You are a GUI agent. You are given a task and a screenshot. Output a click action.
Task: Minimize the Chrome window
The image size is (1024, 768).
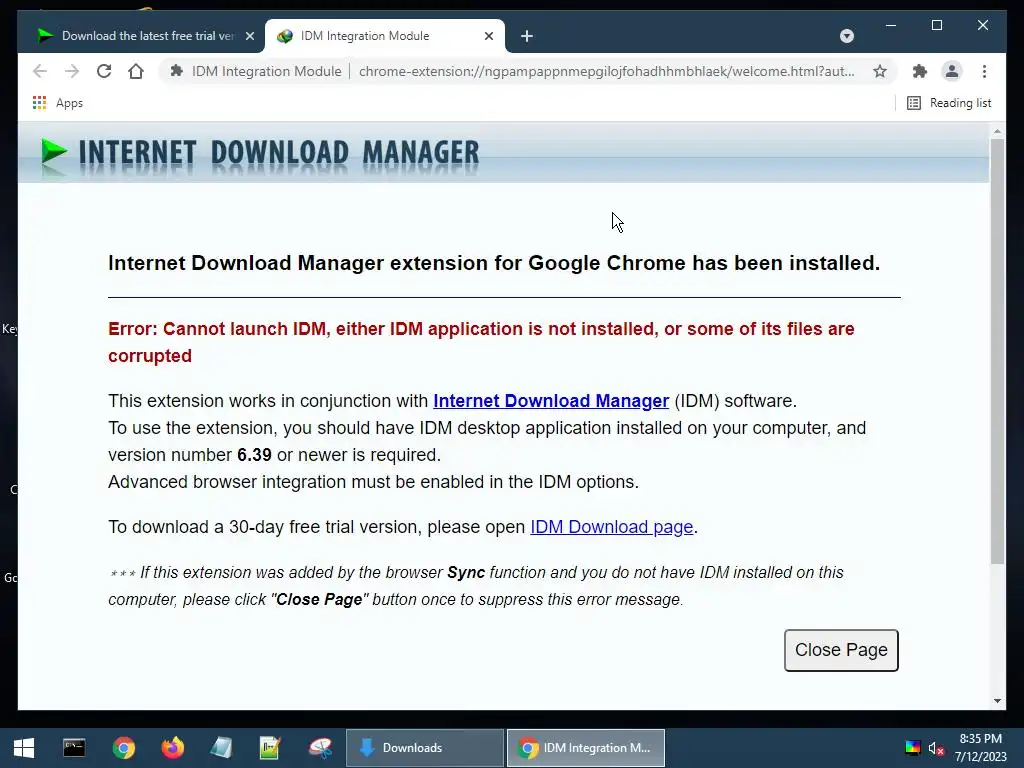(x=891, y=25)
